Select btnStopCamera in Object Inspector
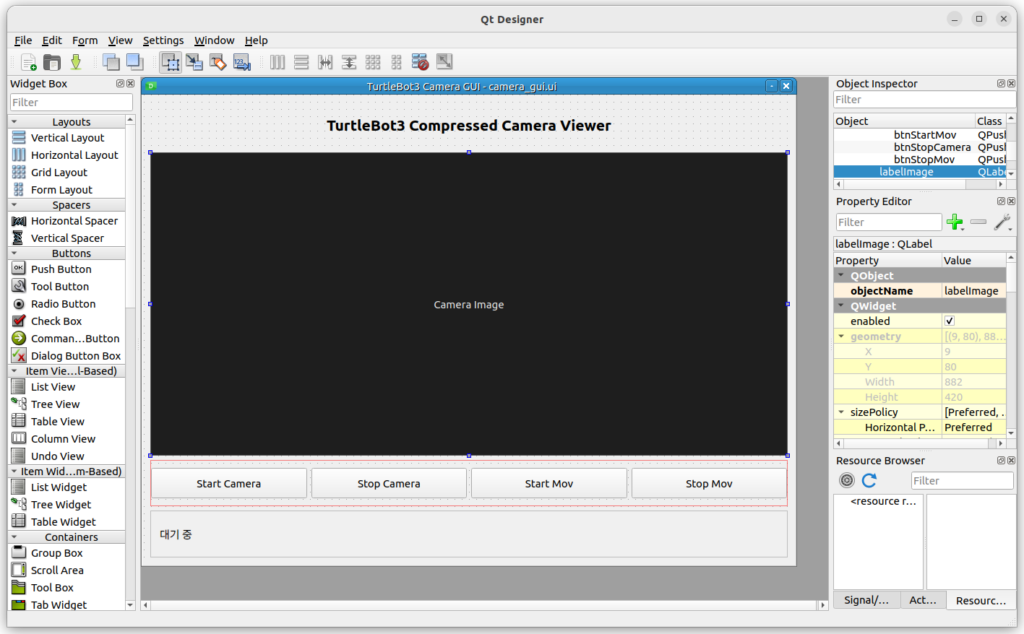The height and width of the screenshot is (634, 1024). tap(932, 147)
